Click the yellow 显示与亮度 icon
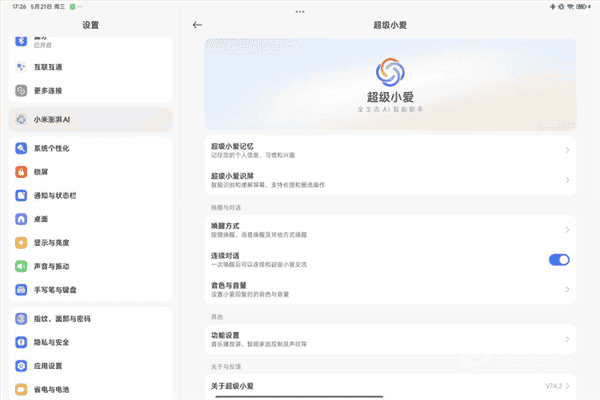This screenshot has width=600, height=400. tap(21, 243)
